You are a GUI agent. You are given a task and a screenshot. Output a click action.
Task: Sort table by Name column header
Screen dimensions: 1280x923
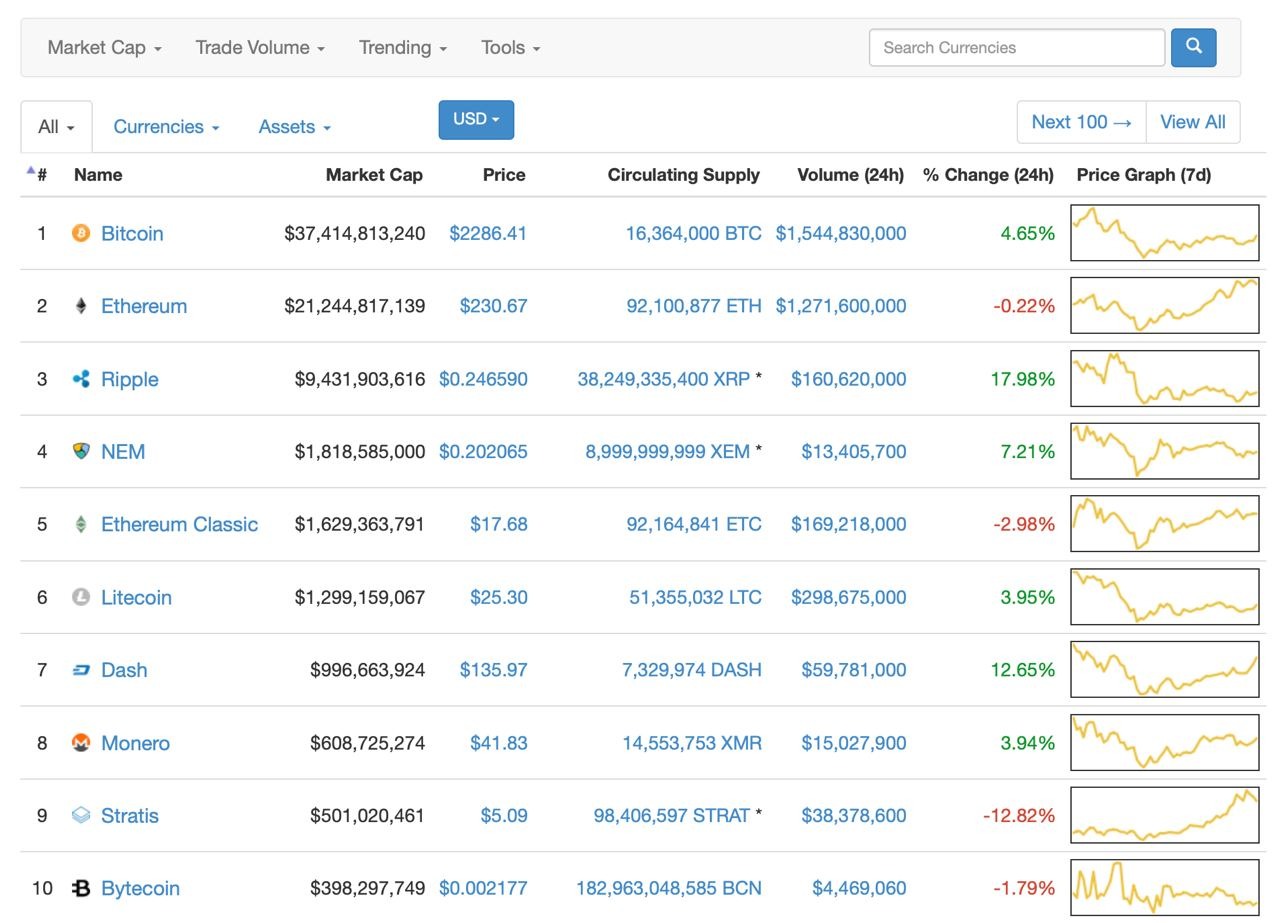[x=98, y=175]
